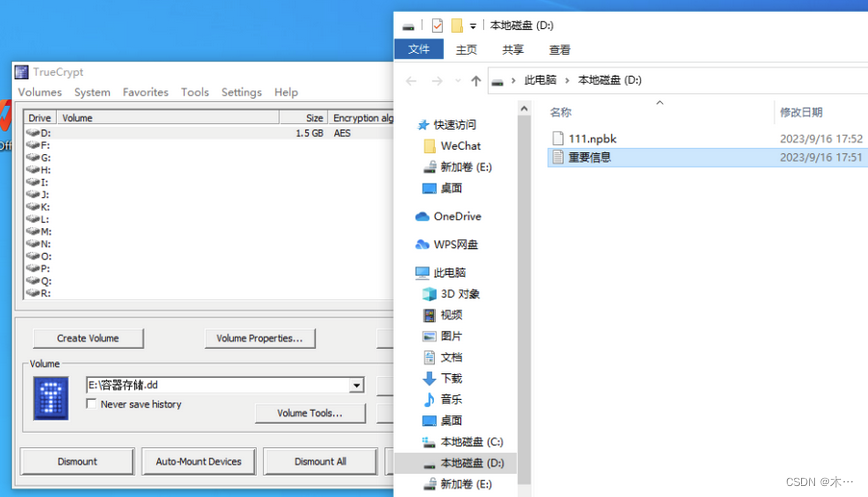The height and width of the screenshot is (497, 868).
Task: Open TrueCrypt Settings menu
Action: (241, 92)
